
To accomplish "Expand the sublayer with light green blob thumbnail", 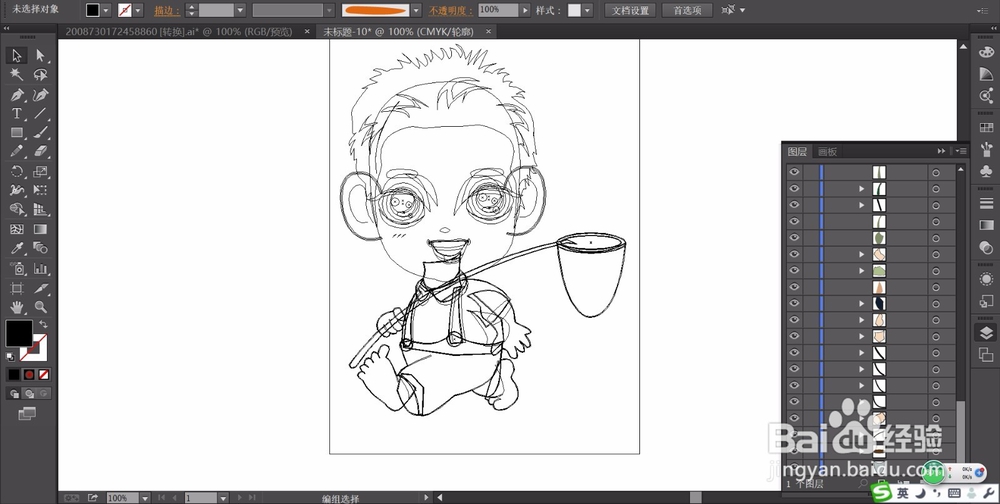I will 862,271.
